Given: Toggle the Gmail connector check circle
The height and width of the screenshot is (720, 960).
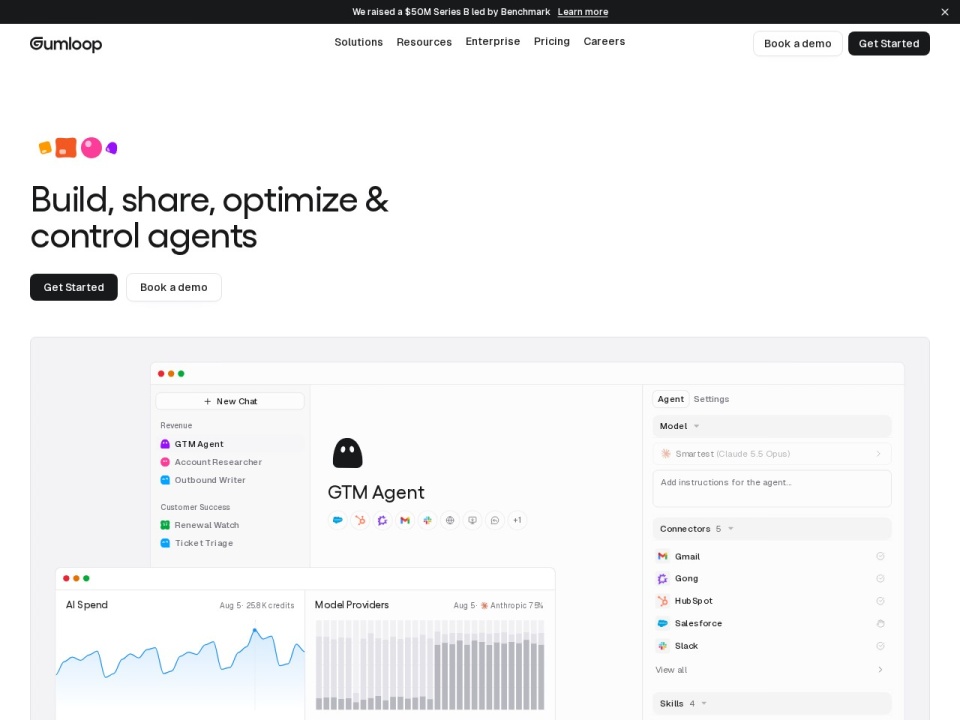Looking at the screenshot, I should pyautogui.click(x=880, y=557).
